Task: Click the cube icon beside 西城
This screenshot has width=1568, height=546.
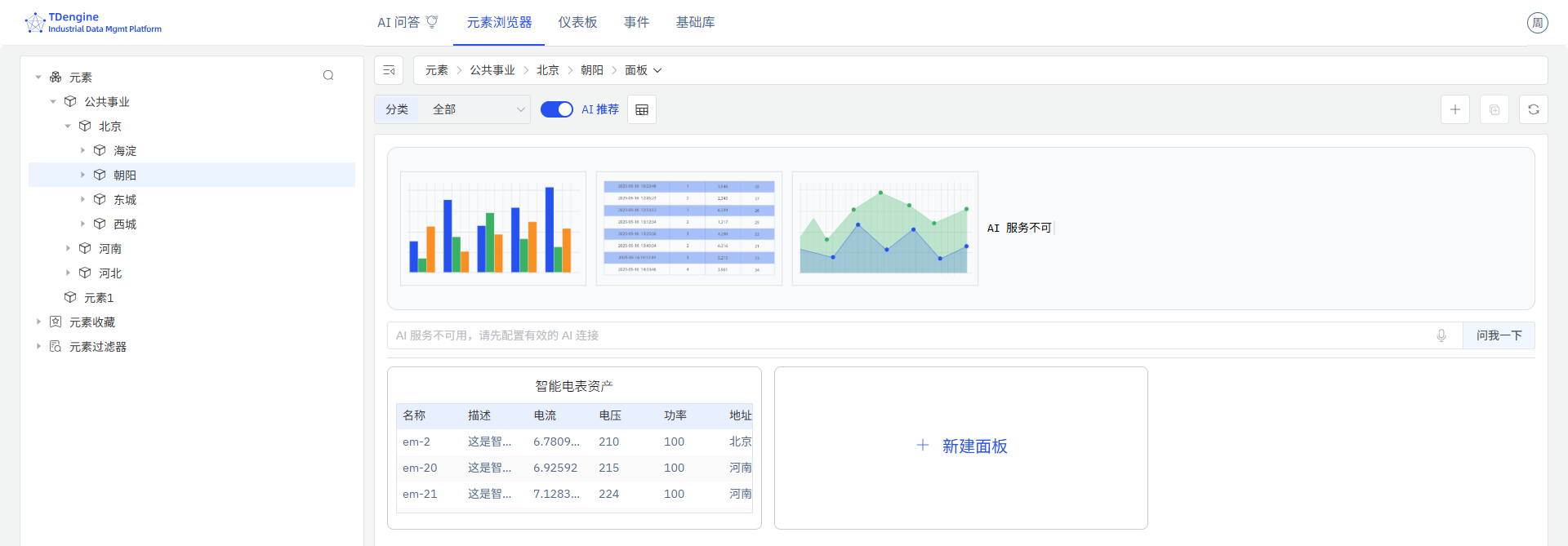Action: tap(100, 224)
